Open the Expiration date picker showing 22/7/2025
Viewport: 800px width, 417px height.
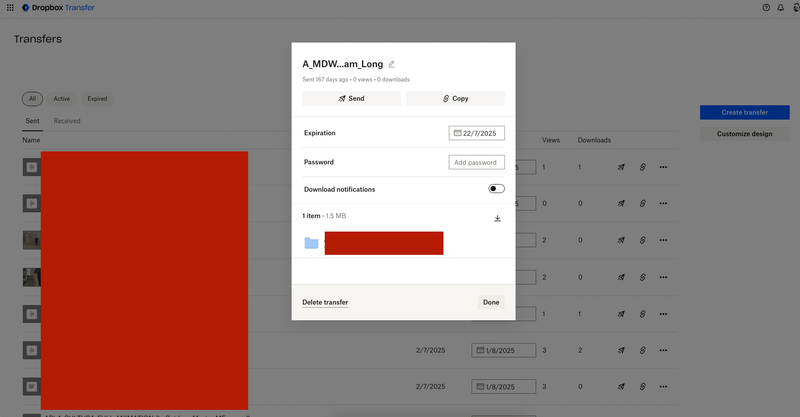(477, 133)
